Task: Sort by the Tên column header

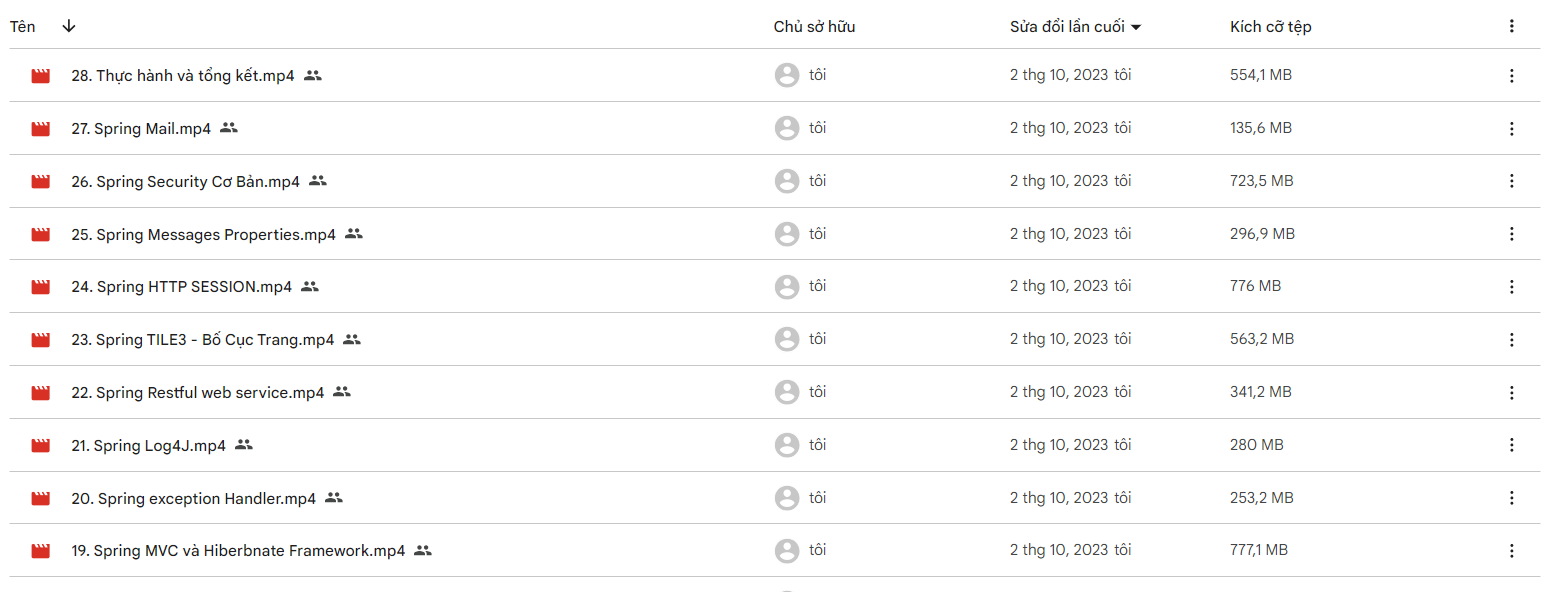Action: tap(23, 27)
